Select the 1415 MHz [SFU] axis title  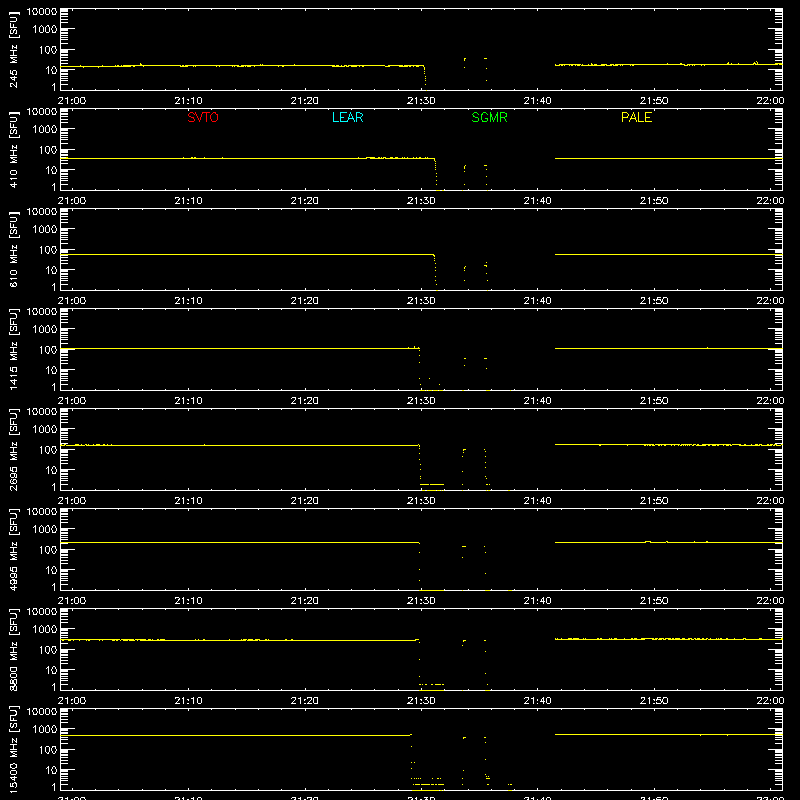point(13,350)
